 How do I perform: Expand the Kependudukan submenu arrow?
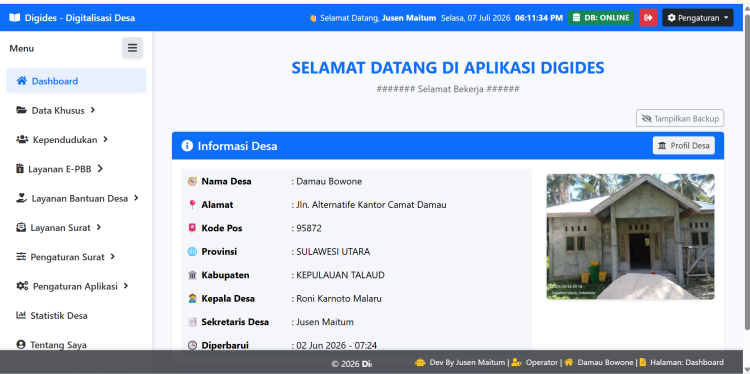(x=105, y=140)
